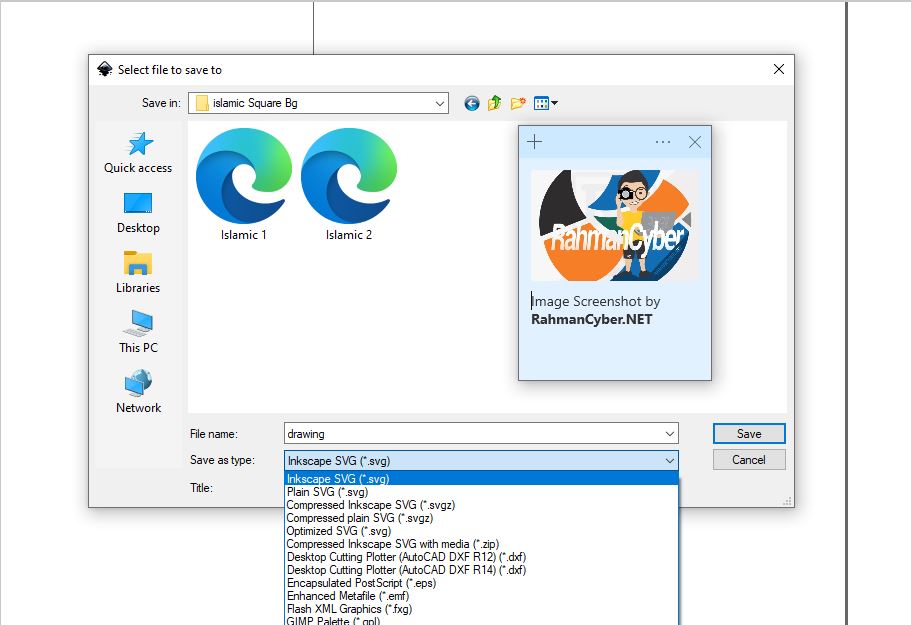Close the Select file to save dialog
This screenshot has height=625, width=911.
(x=779, y=69)
